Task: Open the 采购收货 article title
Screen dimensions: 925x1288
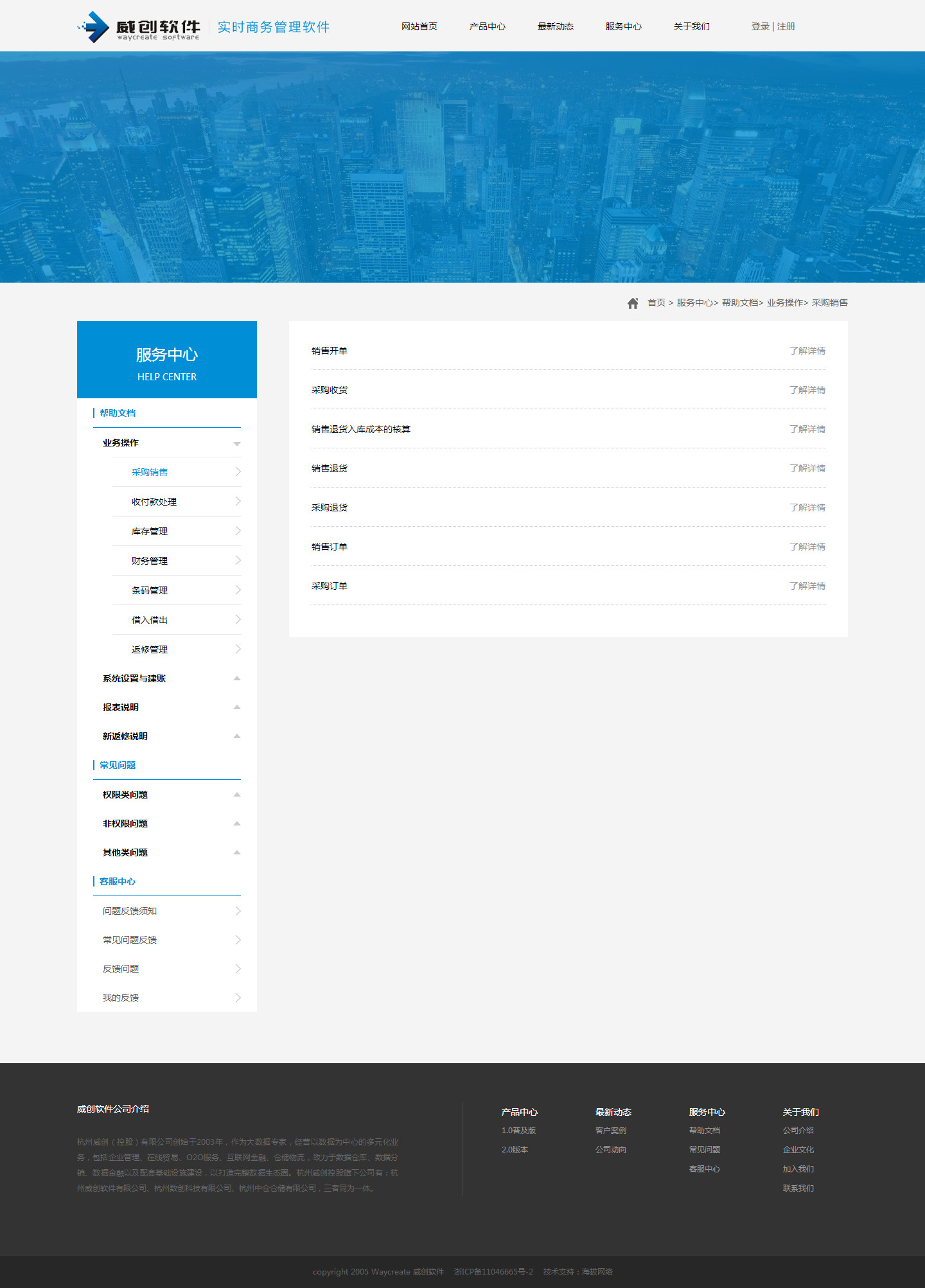Action: [x=330, y=390]
